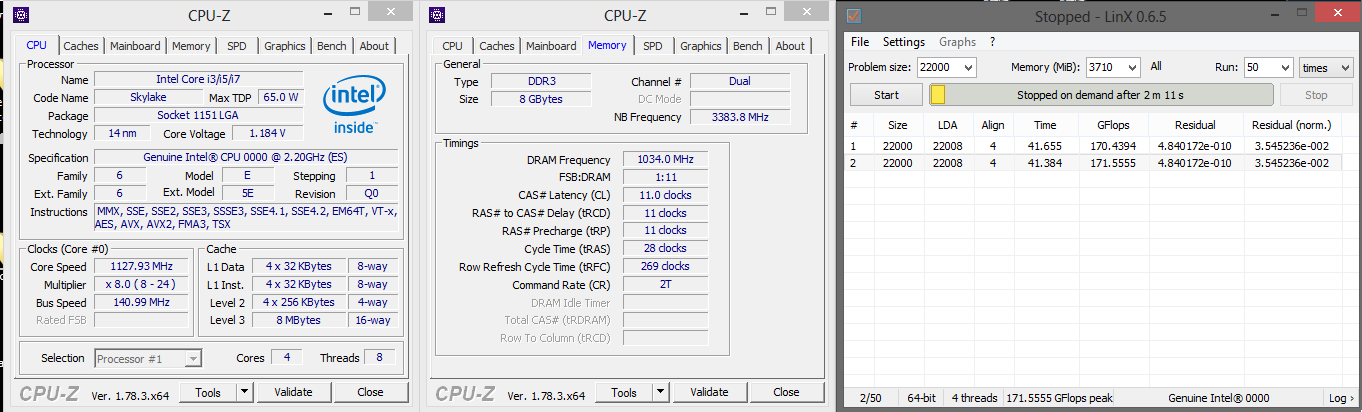This screenshot has width=1362, height=412.
Task: Click the All memory link in LinX
Action: pos(1156,67)
